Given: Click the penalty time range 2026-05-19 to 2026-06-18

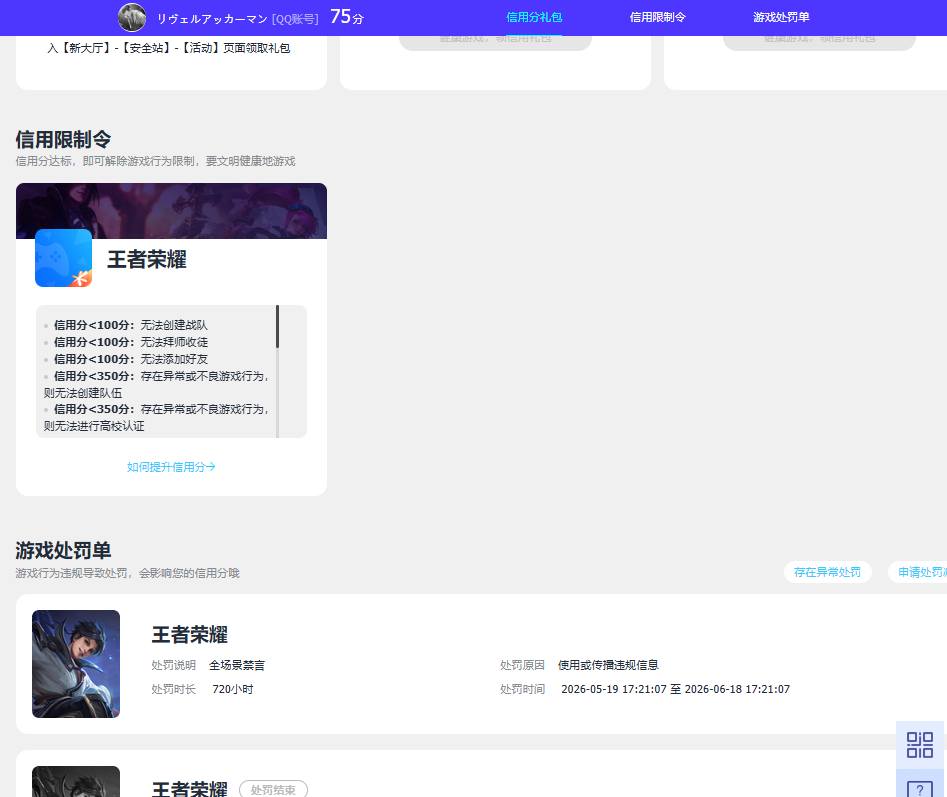Looking at the screenshot, I should pos(675,690).
